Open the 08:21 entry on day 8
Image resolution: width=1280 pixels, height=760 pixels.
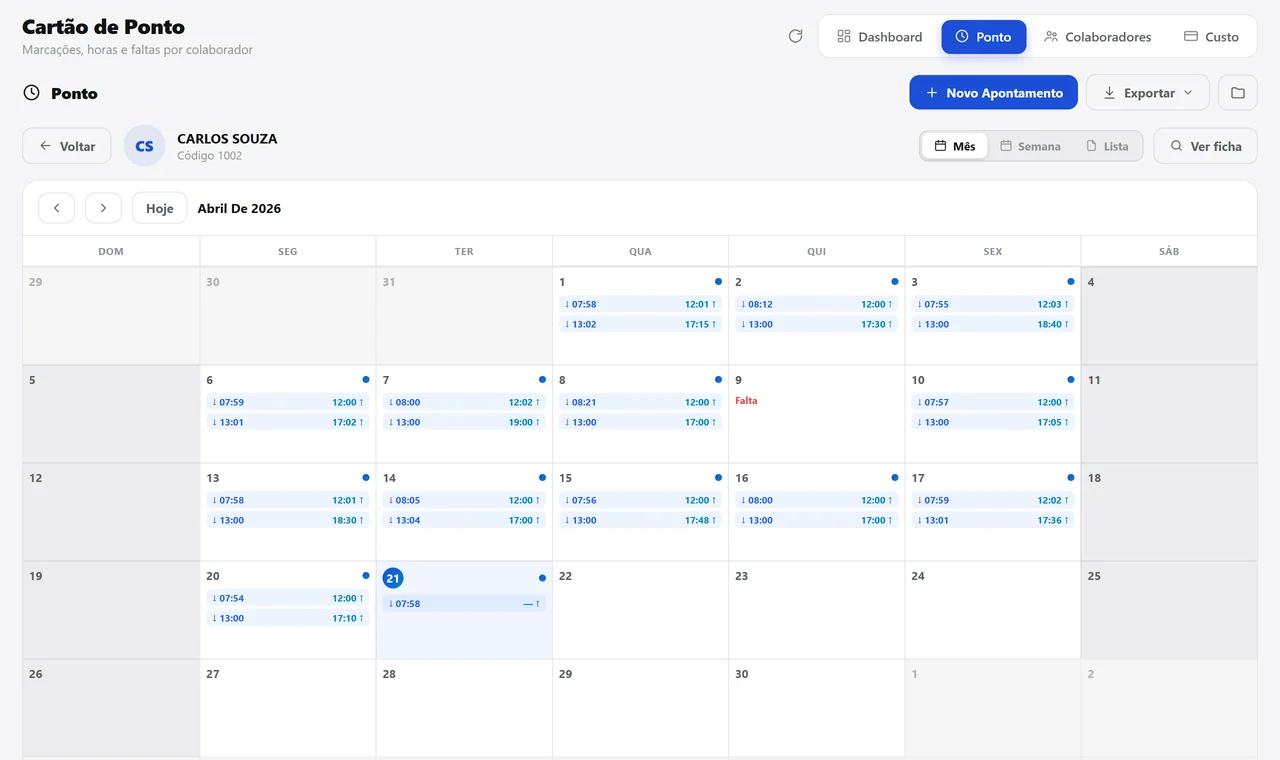[640, 402]
